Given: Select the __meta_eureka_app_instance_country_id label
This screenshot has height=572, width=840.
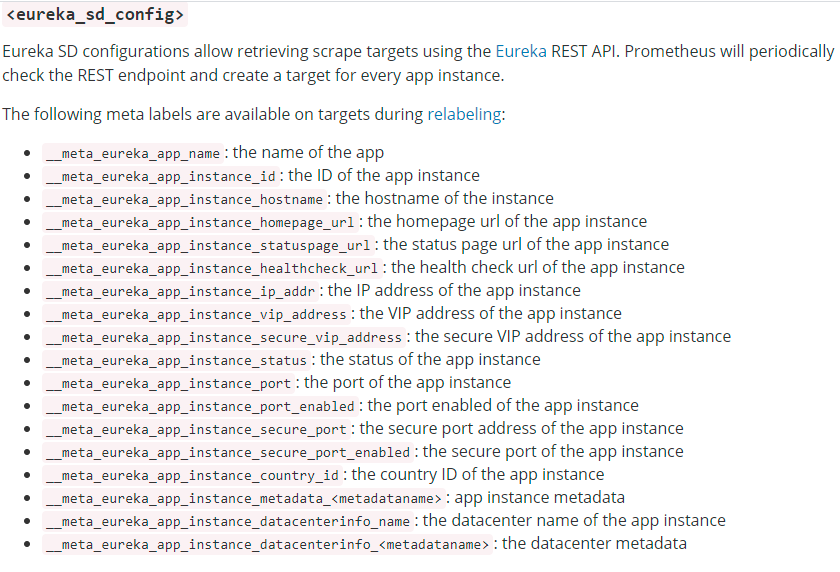Looking at the screenshot, I should (192, 476).
